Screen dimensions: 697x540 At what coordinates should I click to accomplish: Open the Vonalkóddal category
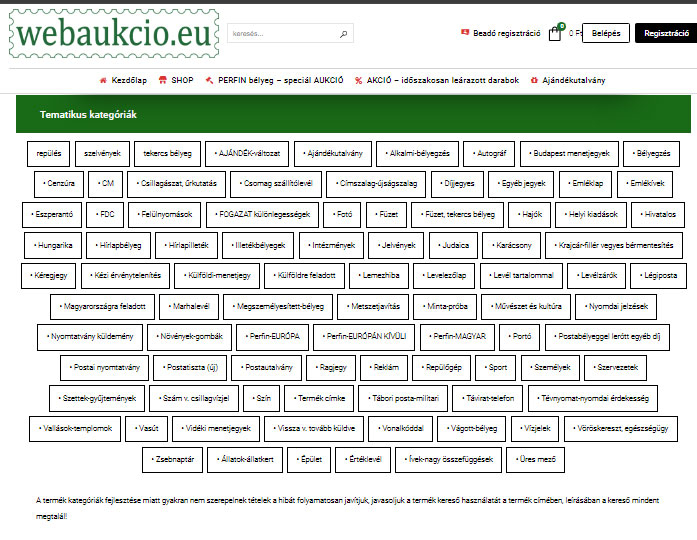point(401,429)
